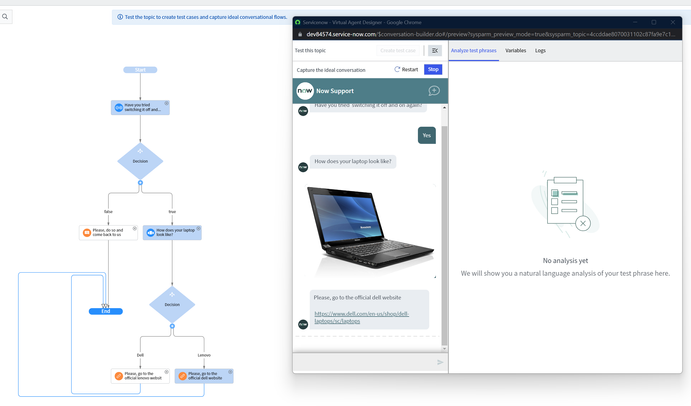This screenshot has height=406, width=691.
Task: Click the Now Support logo avatar
Action: [x=305, y=91]
